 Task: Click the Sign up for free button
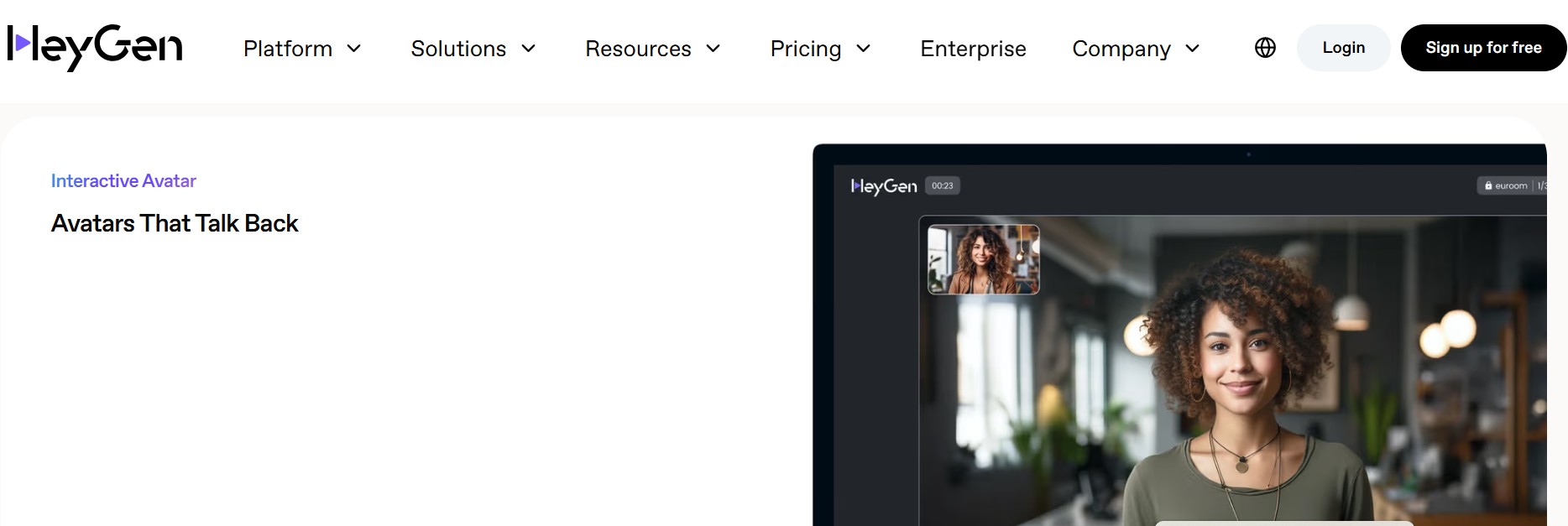(x=1483, y=48)
